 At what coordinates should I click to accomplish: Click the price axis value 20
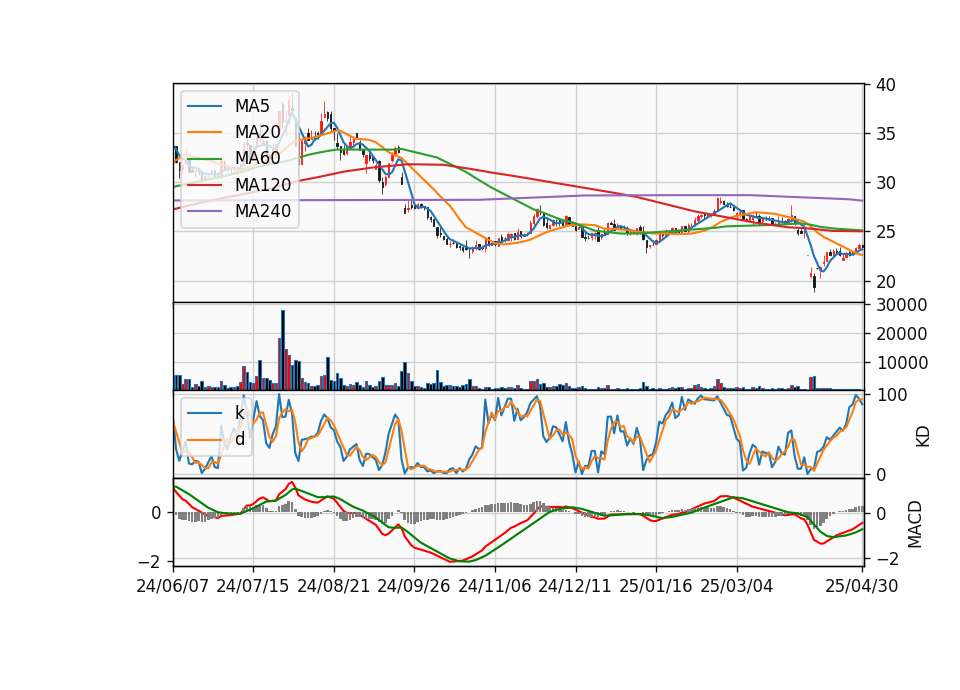[886, 282]
